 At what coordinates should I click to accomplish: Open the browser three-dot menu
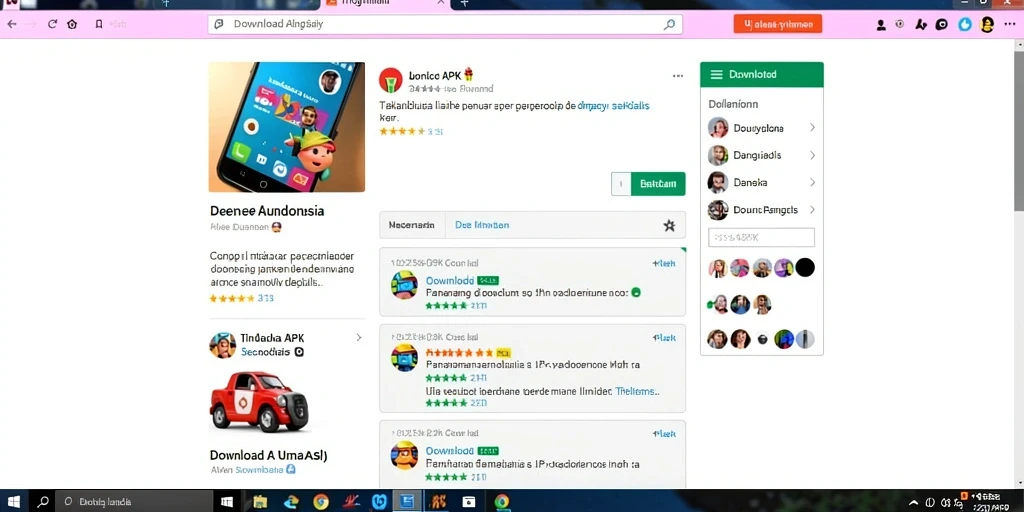[x=1010, y=25]
